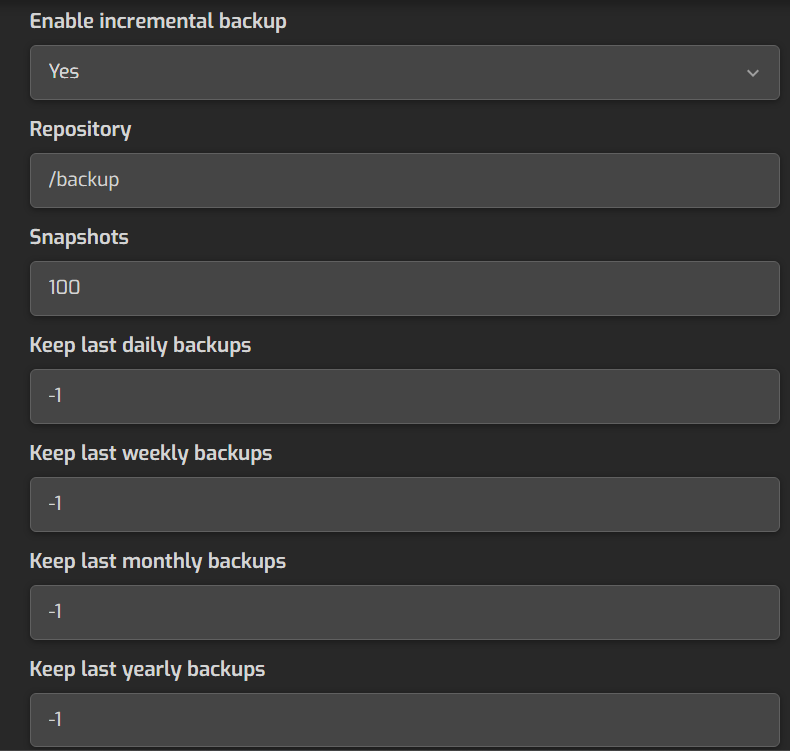Click the '-1' value in daily backups field
This screenshot has height=751, width=790.
coord(56,396)
